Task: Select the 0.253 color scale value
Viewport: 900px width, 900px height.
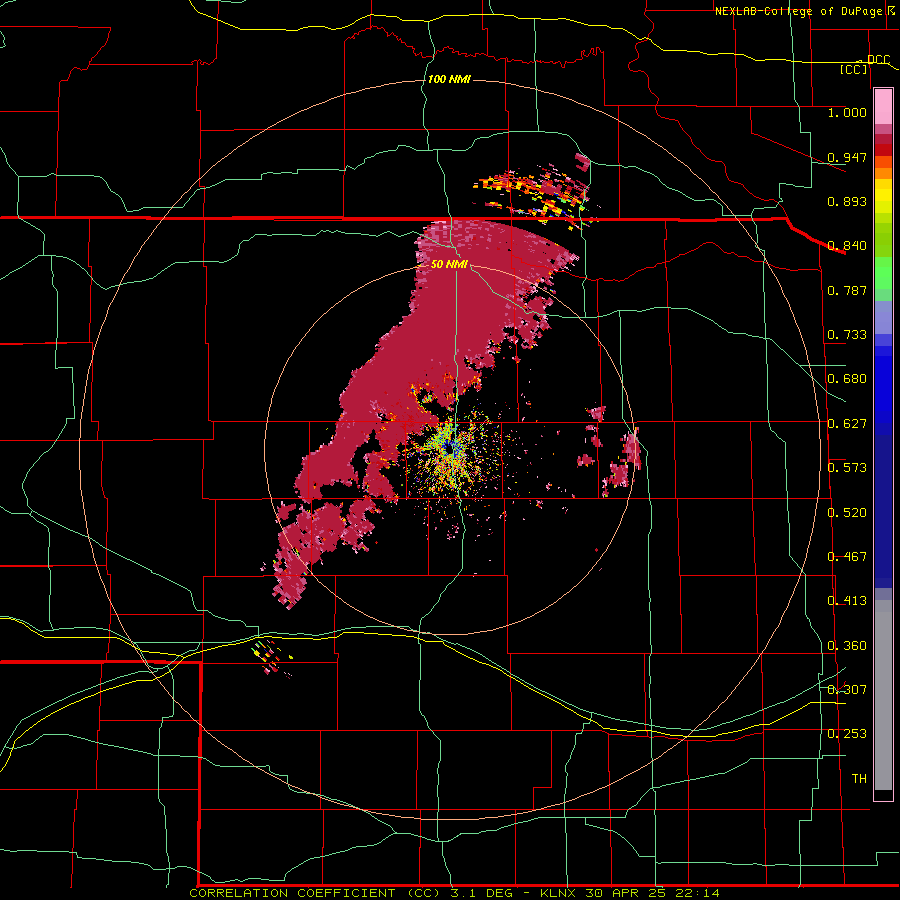Action: tap(847, 734)
